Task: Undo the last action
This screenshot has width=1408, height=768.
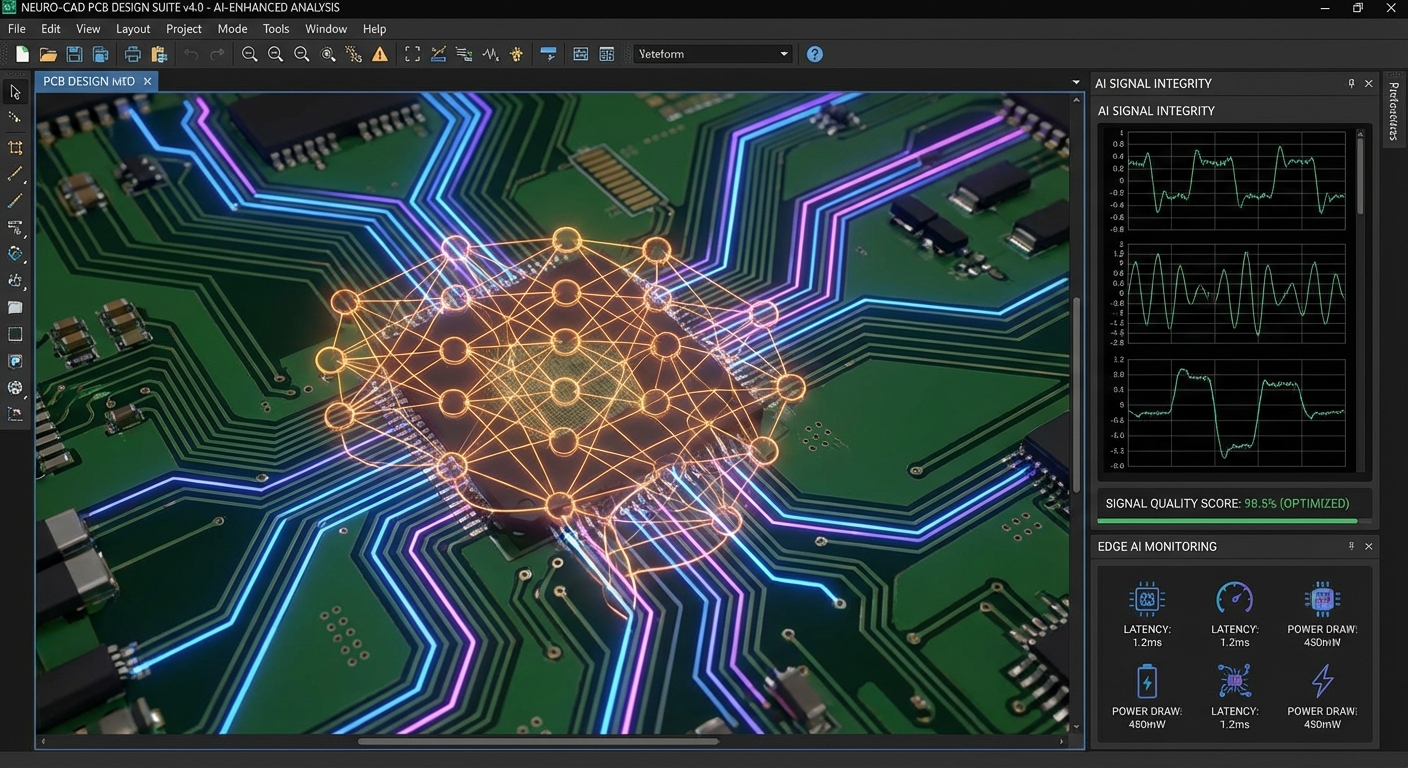Action: pos(191,54)
